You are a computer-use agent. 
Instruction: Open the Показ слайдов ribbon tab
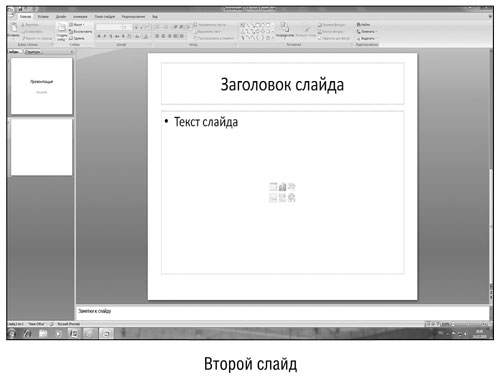tap(105, 17)
